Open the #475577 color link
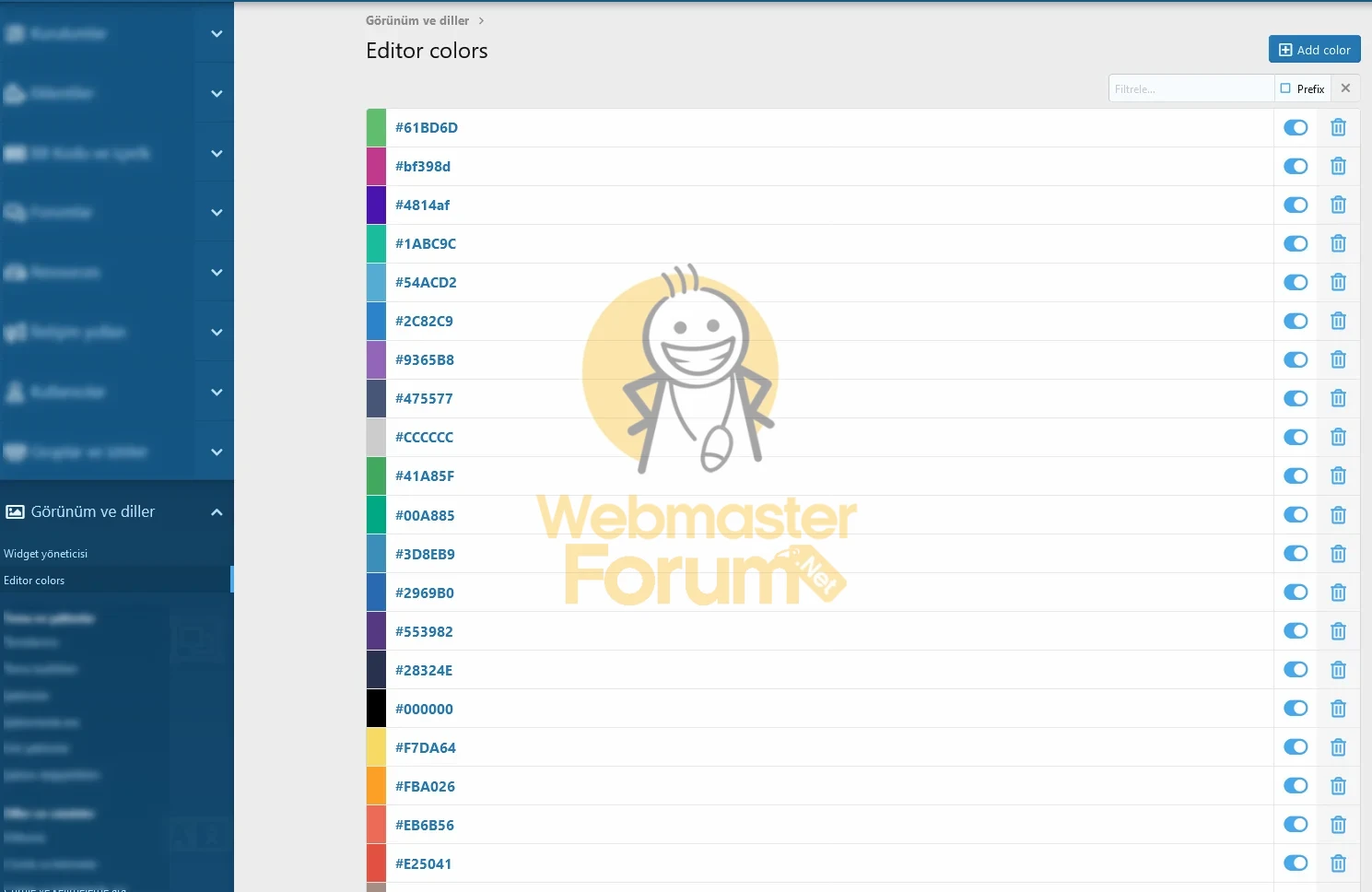This screenshot has width=1372, height=892. point(424,398)
